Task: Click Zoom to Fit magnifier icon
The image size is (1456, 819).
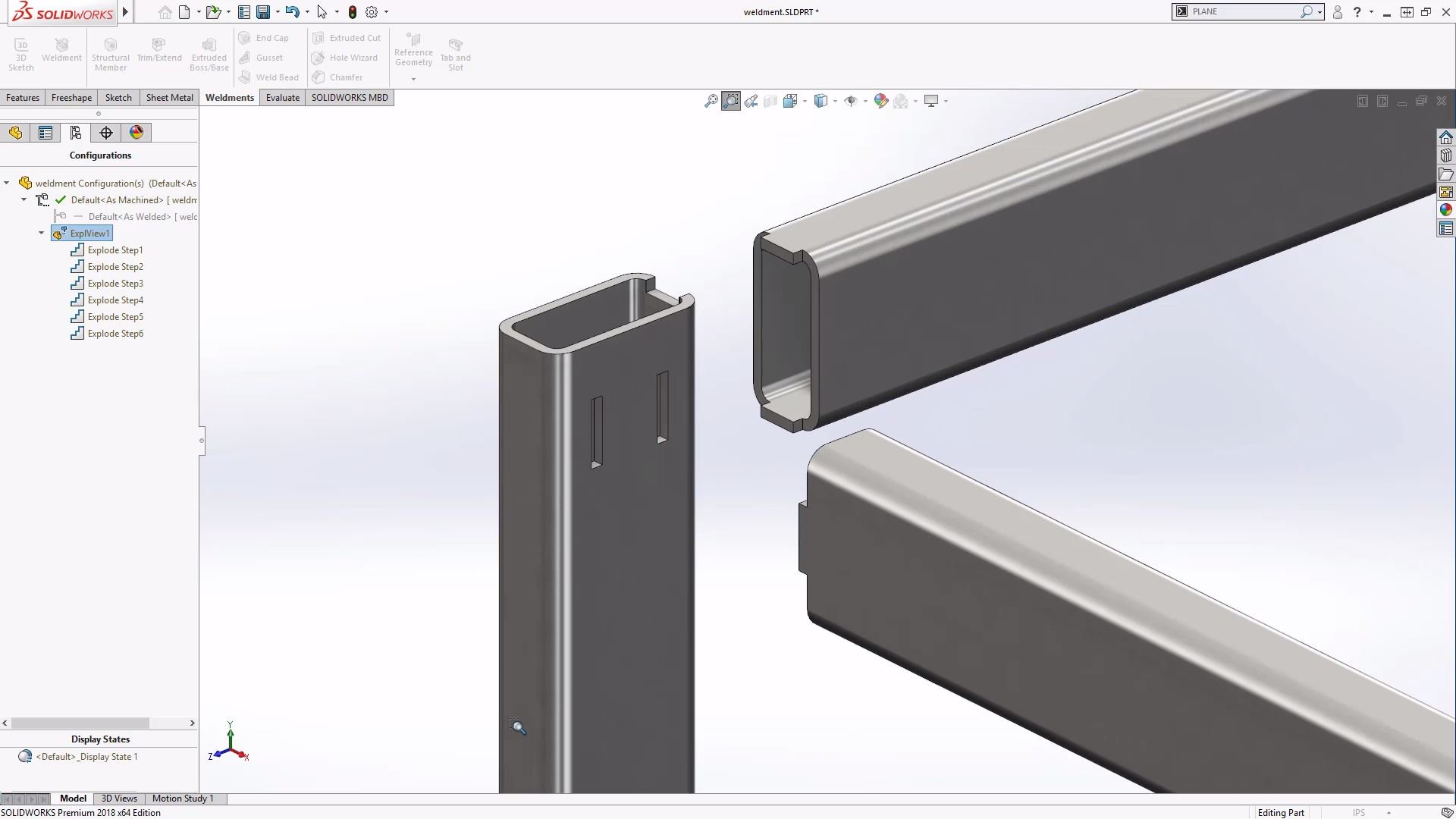Action: (711, 101)
